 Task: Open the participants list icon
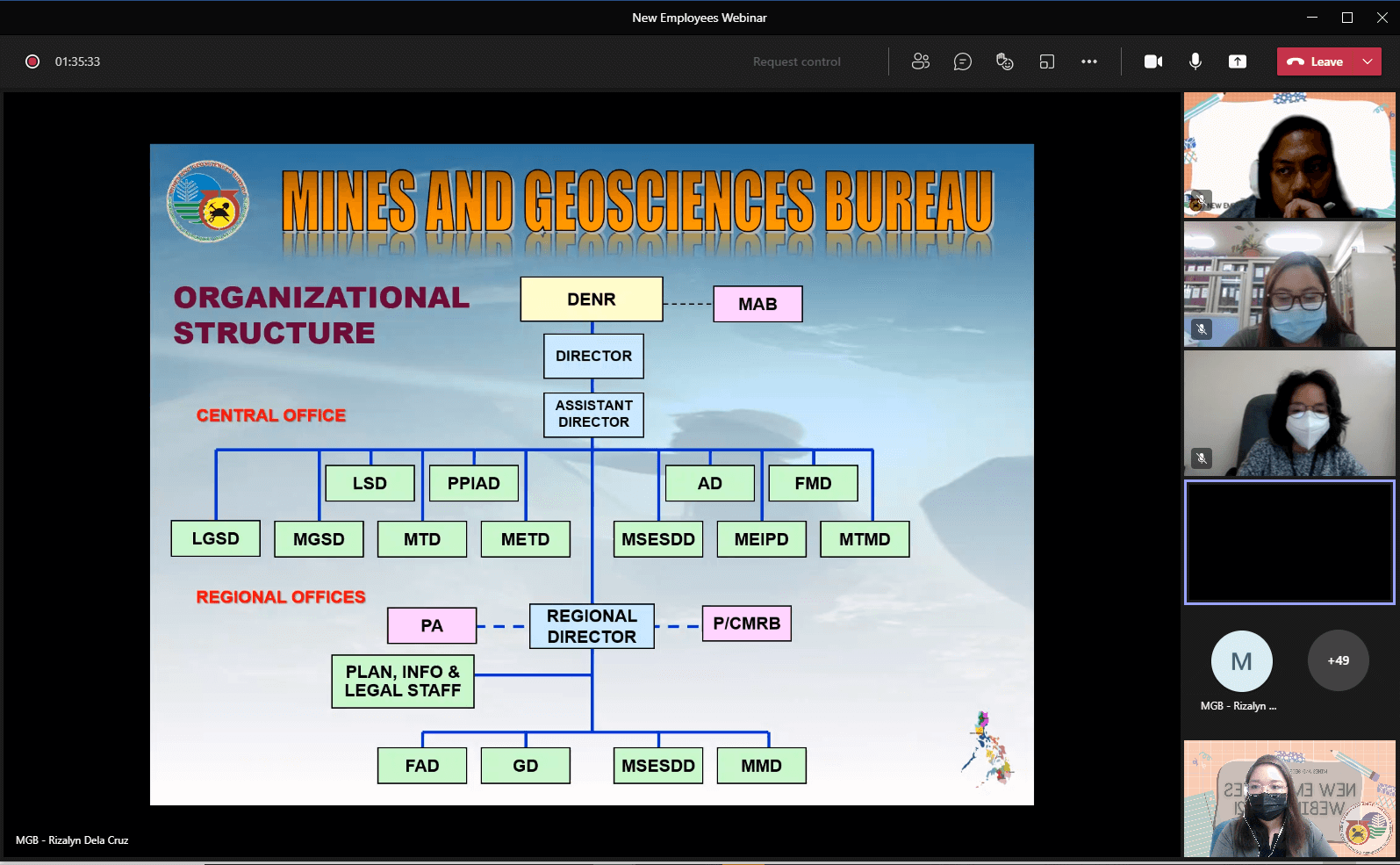(x=921, y=61)
